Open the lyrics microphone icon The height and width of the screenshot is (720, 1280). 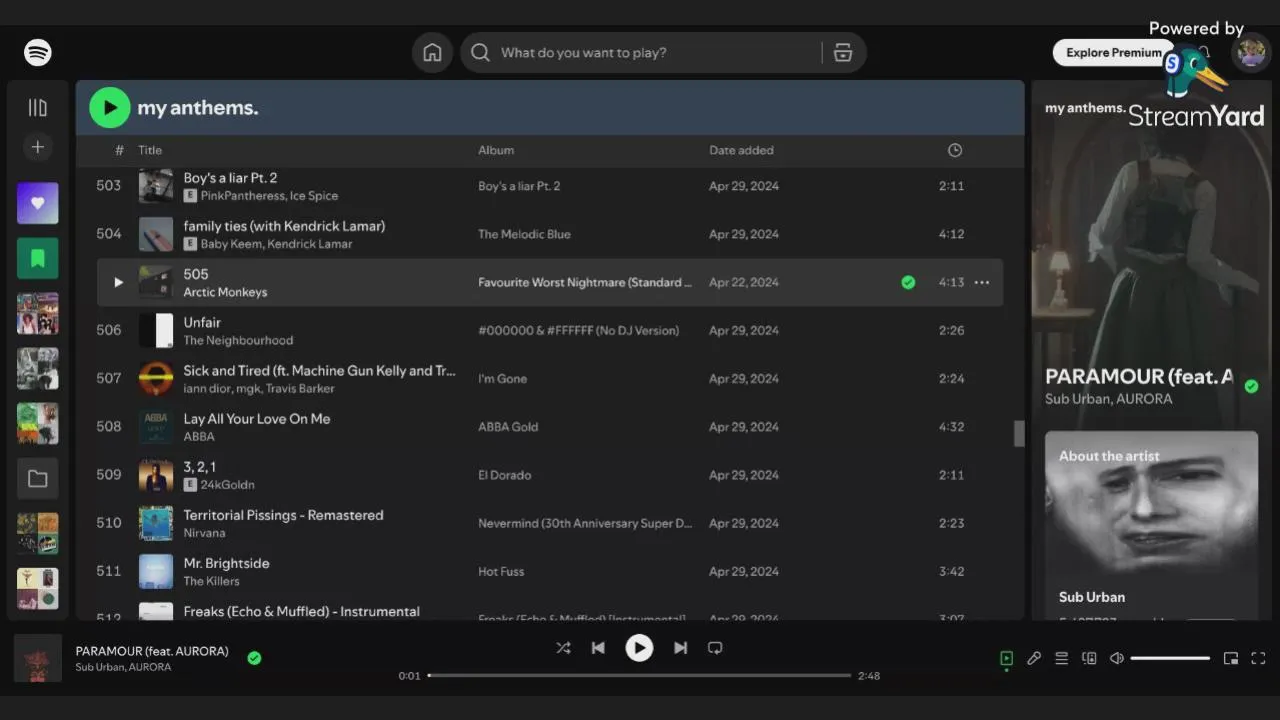coord(1034,658)
